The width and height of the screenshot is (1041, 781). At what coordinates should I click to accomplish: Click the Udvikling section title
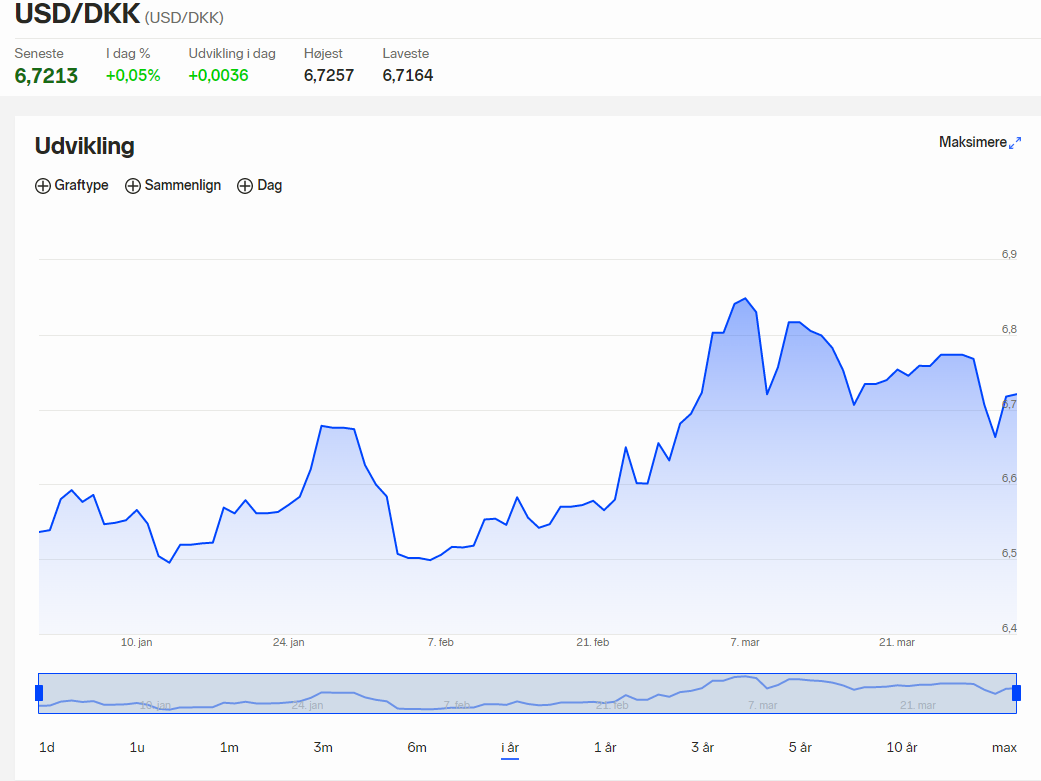coord(84,145)
